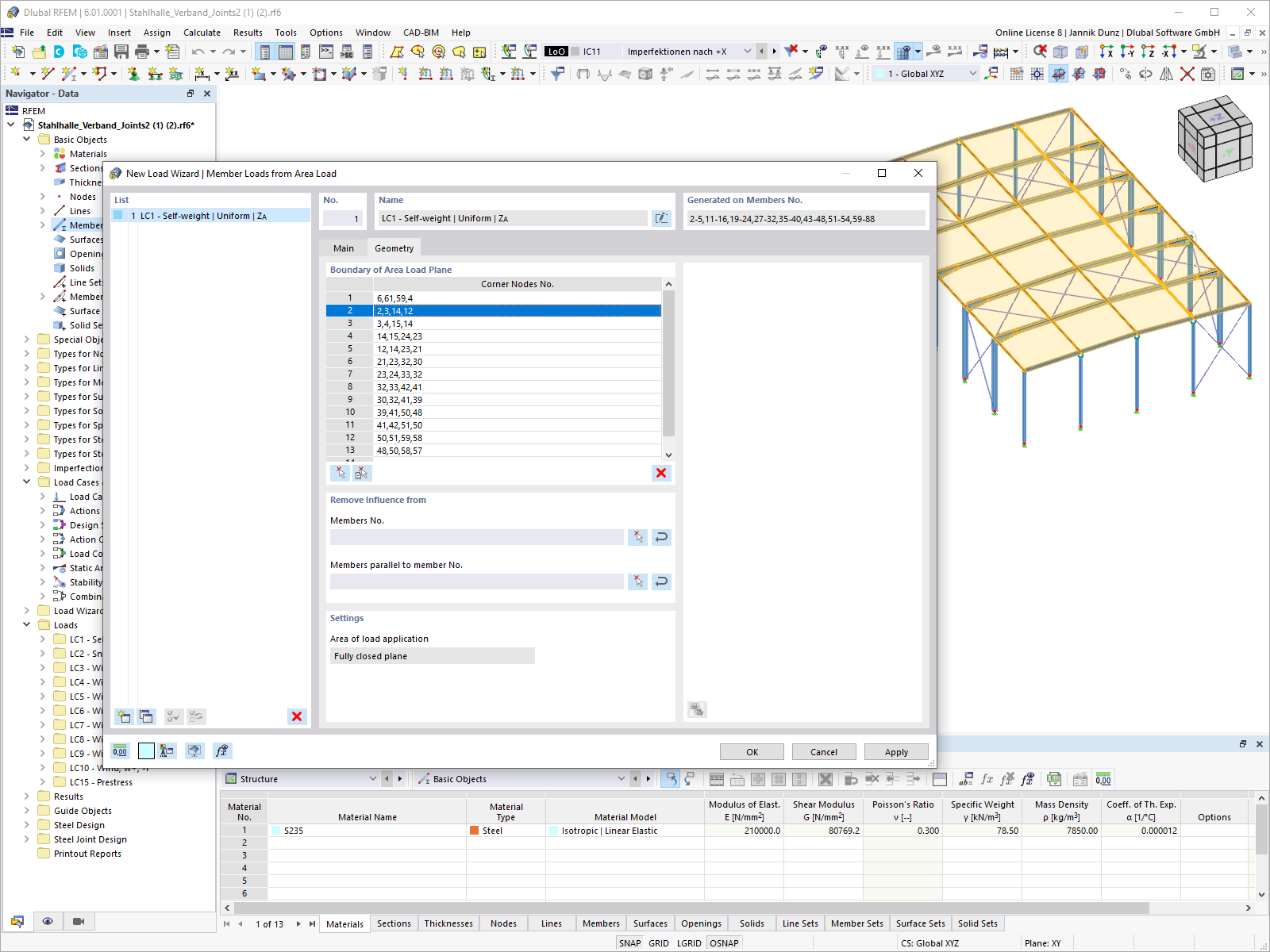Click the Name field 'LC1 - Self-weight | Uniform | ZA'
1270x952 pixels.
click(x=513, y=218)
